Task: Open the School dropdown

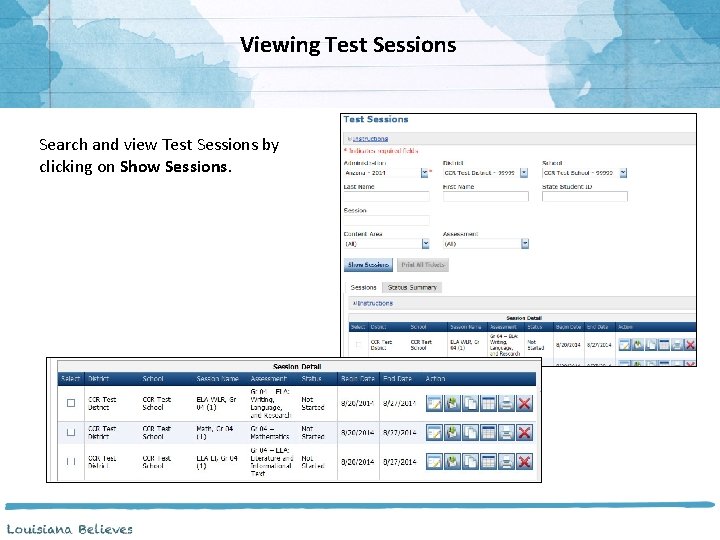Action: pyautogui.click(x=623, y=173)
